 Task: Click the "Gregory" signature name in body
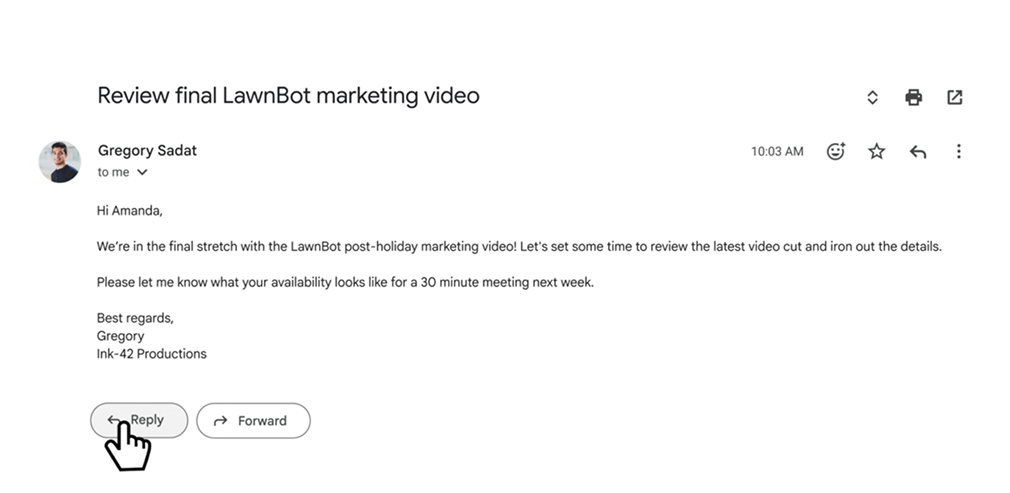tap(120, 336)
